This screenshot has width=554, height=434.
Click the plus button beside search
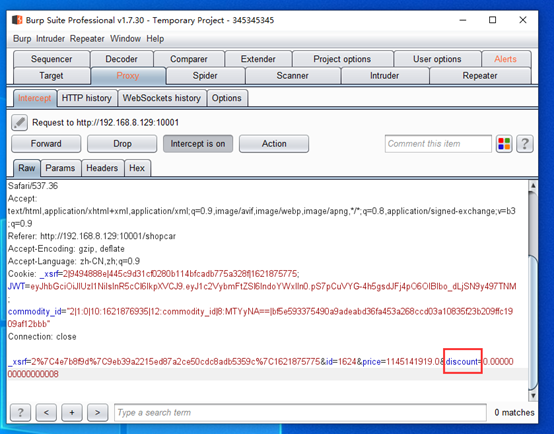pyautogui.click(x=72, y=412)
